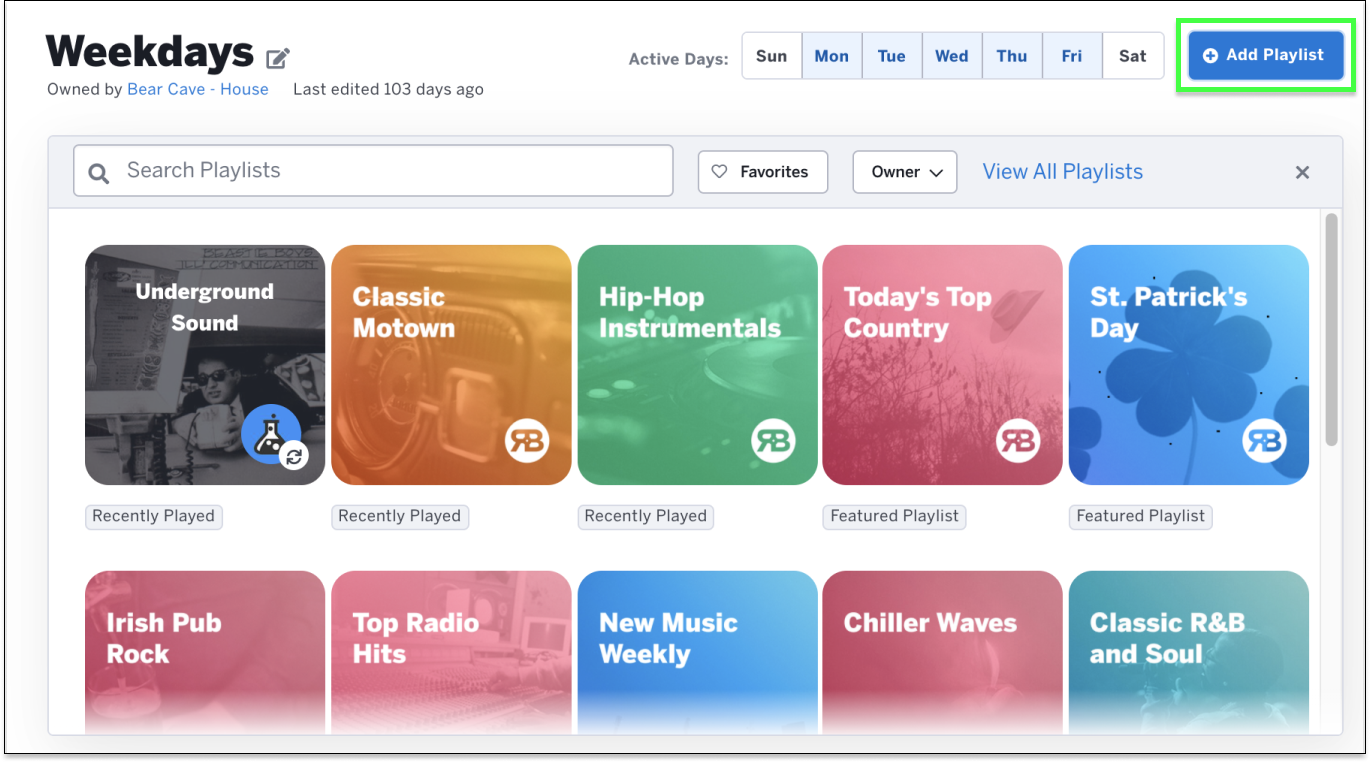
Task: Click Recently Played tag under Hip-Hop Instrumentals
Action: 646,516
